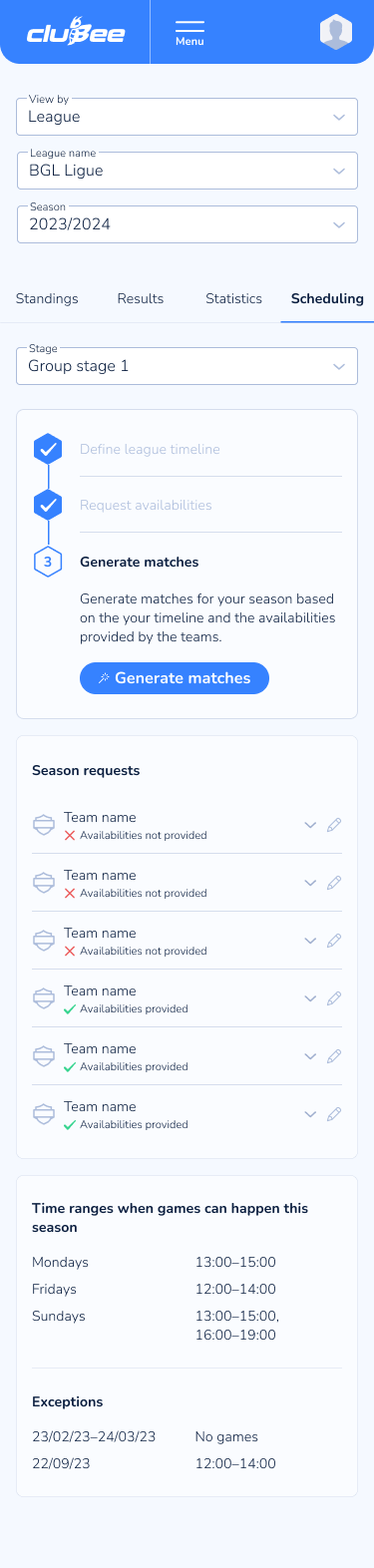Open the Season 2023/2024 dropdown
Image resolution: width=374 pixels, height=1568 pixels.
pos(187,223)
